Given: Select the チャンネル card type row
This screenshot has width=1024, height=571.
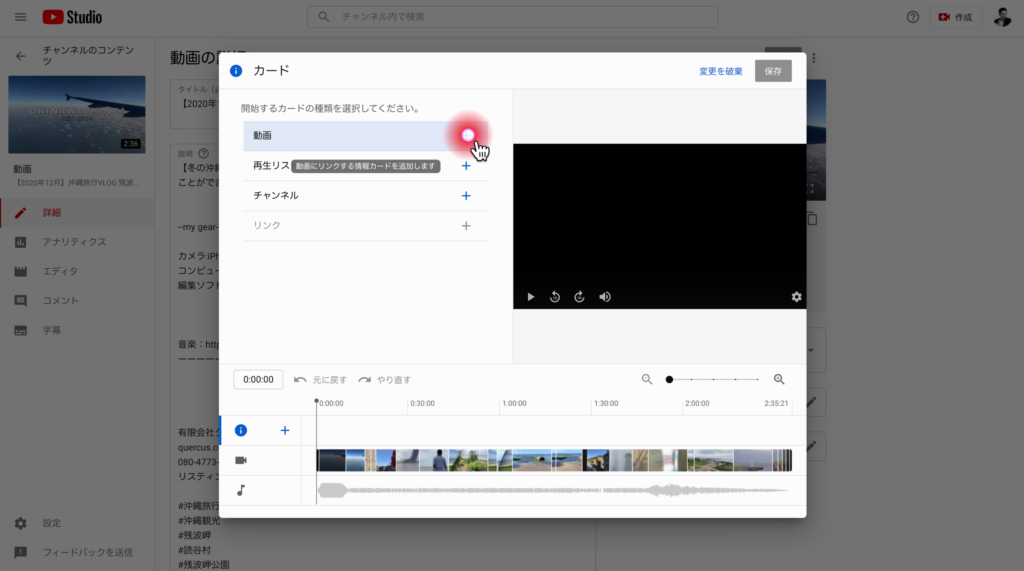Looking at the screenshot, I should point(366,196).
